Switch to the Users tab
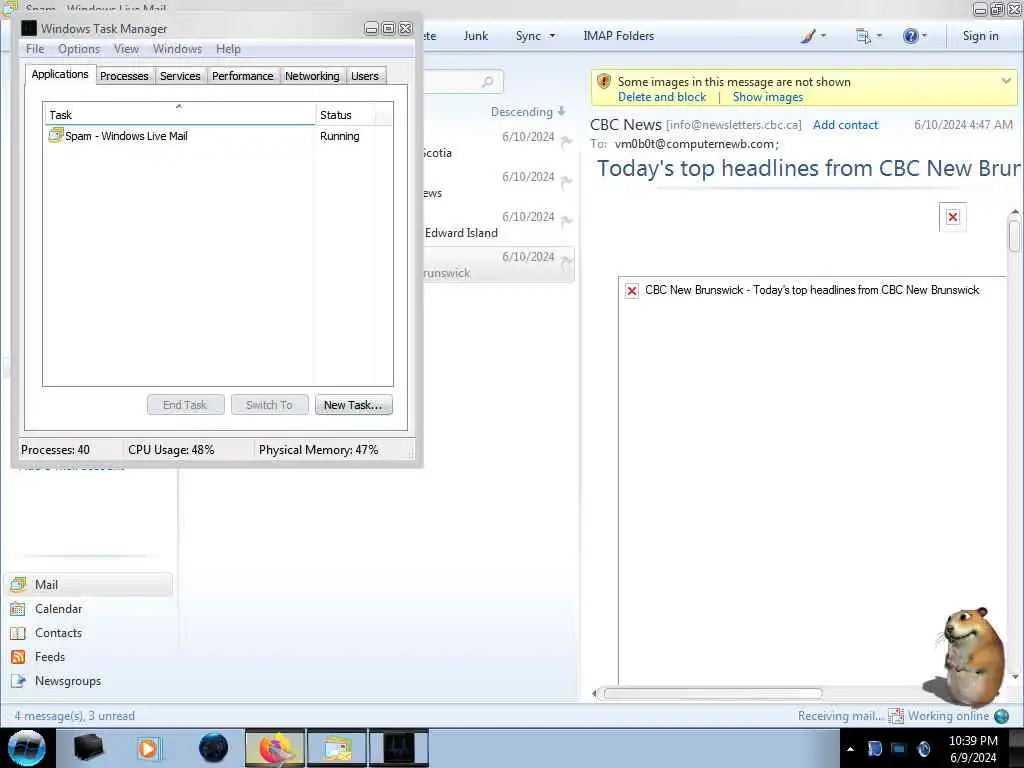This screenshot has width=1024, height=768. (x=364, y=76)
